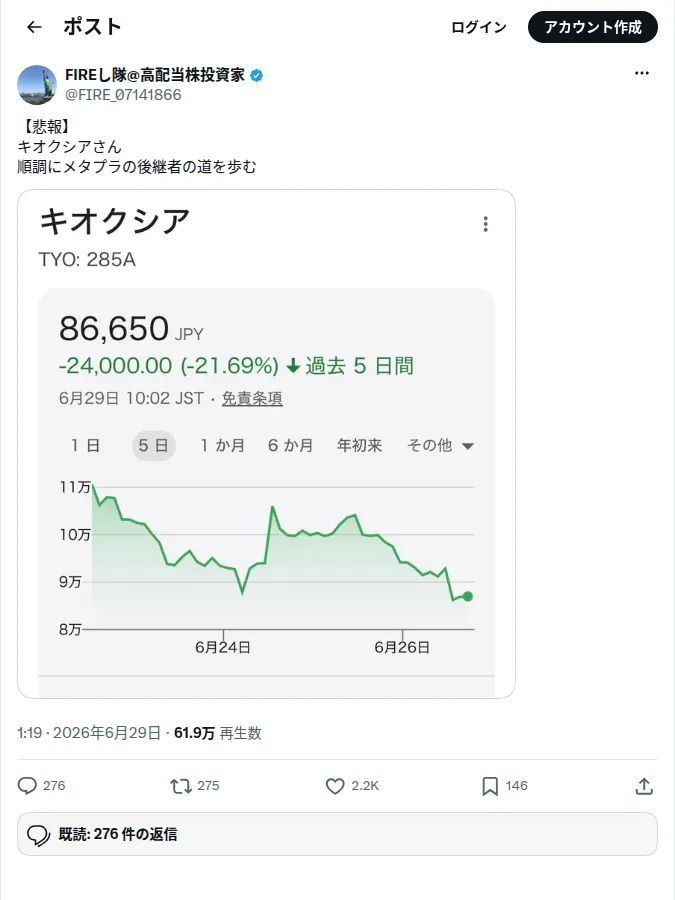Image resolution: width=675 pixels, height=900 pixels.
Task: Like the post with the heart icon
Action: [x=335, y=786]
